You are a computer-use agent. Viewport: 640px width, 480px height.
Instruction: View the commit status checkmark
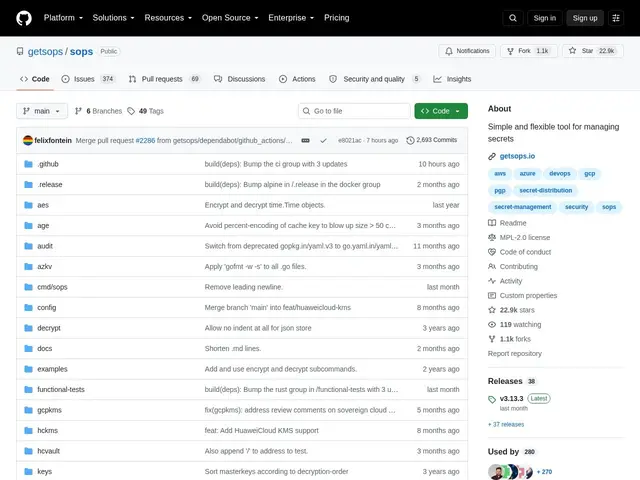323,140
